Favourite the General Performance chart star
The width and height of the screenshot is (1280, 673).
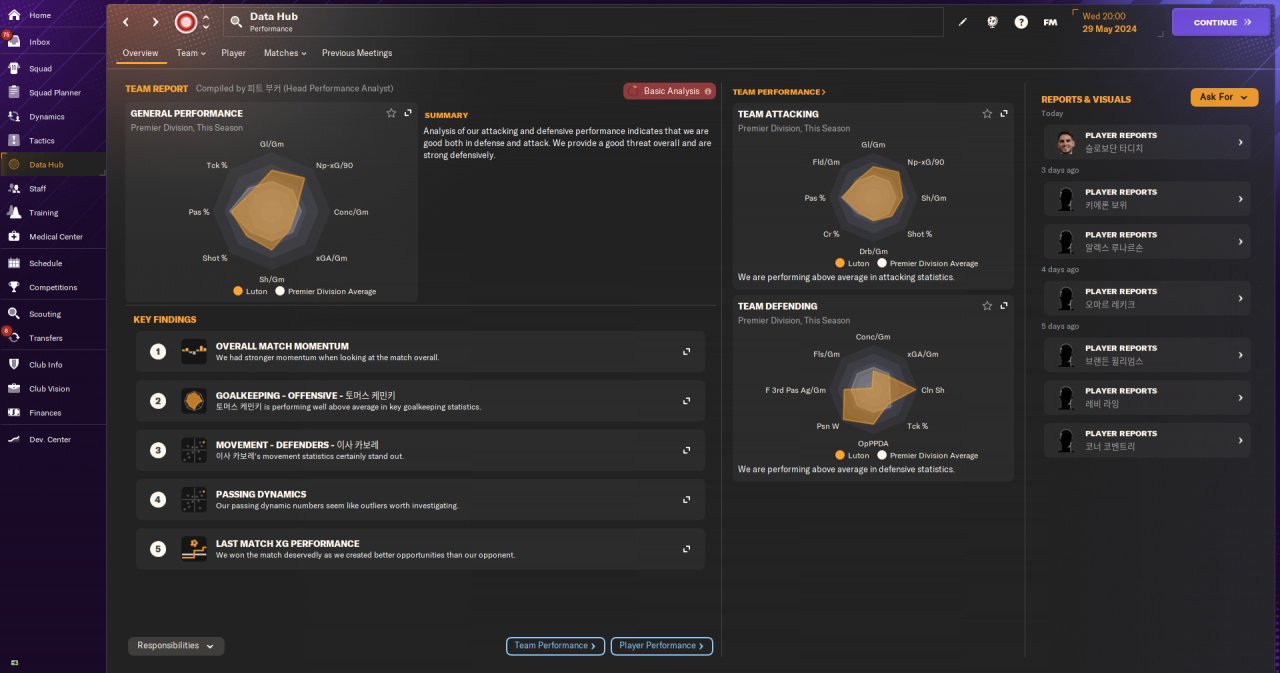click(391, 113)
